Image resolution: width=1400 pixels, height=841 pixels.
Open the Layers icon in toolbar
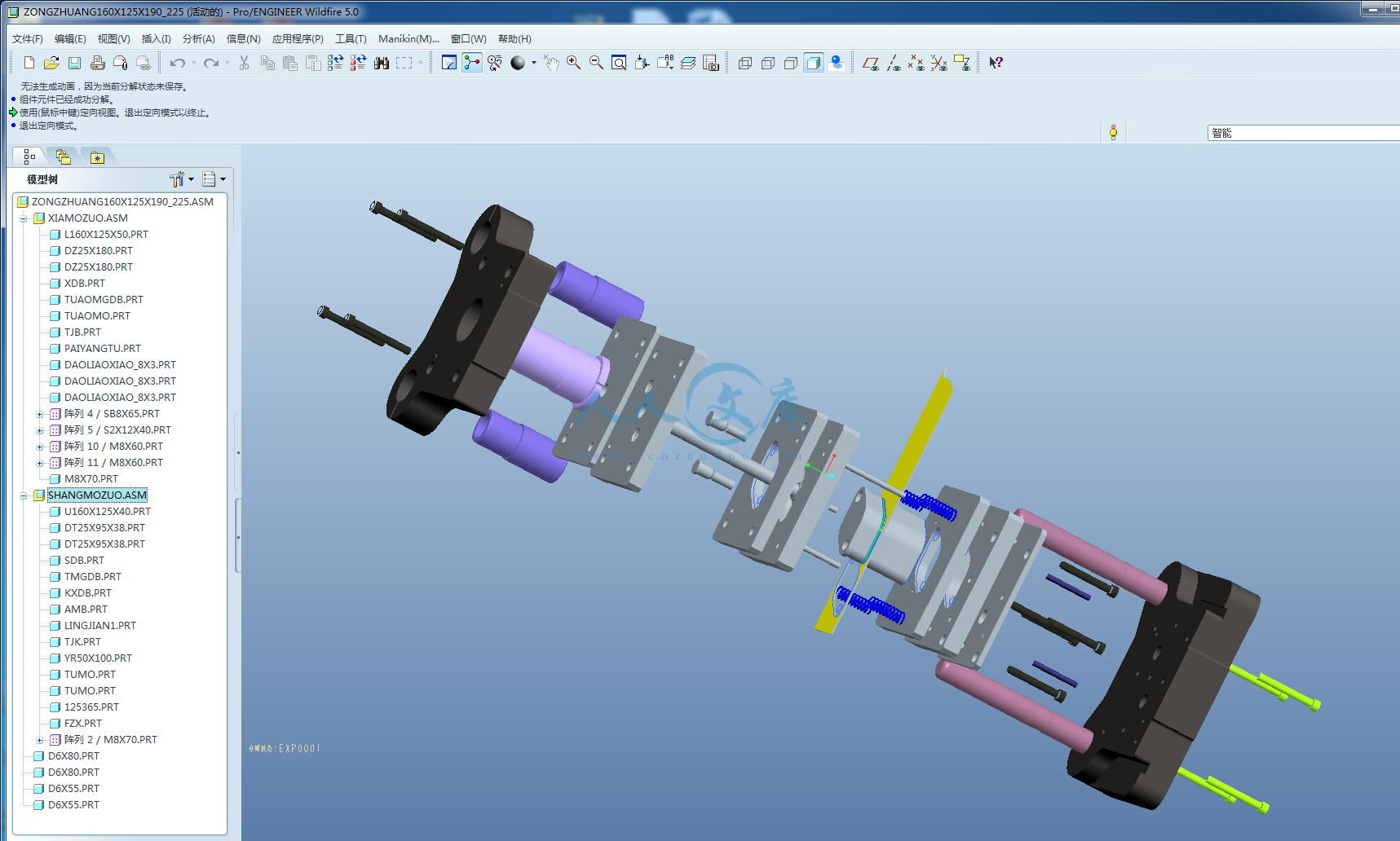(688, 63)
